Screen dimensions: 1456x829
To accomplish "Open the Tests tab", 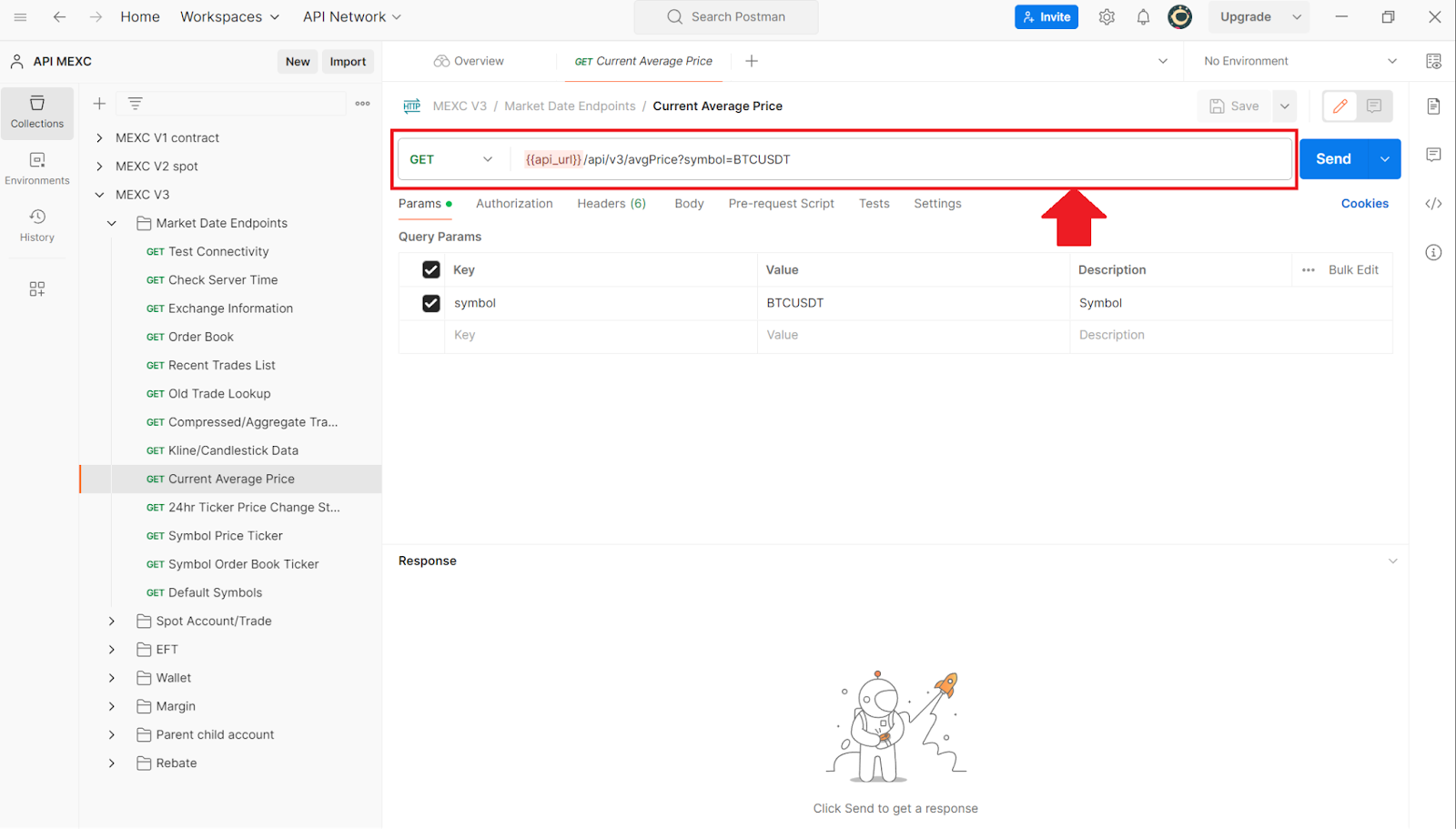I will pos(874,204).
